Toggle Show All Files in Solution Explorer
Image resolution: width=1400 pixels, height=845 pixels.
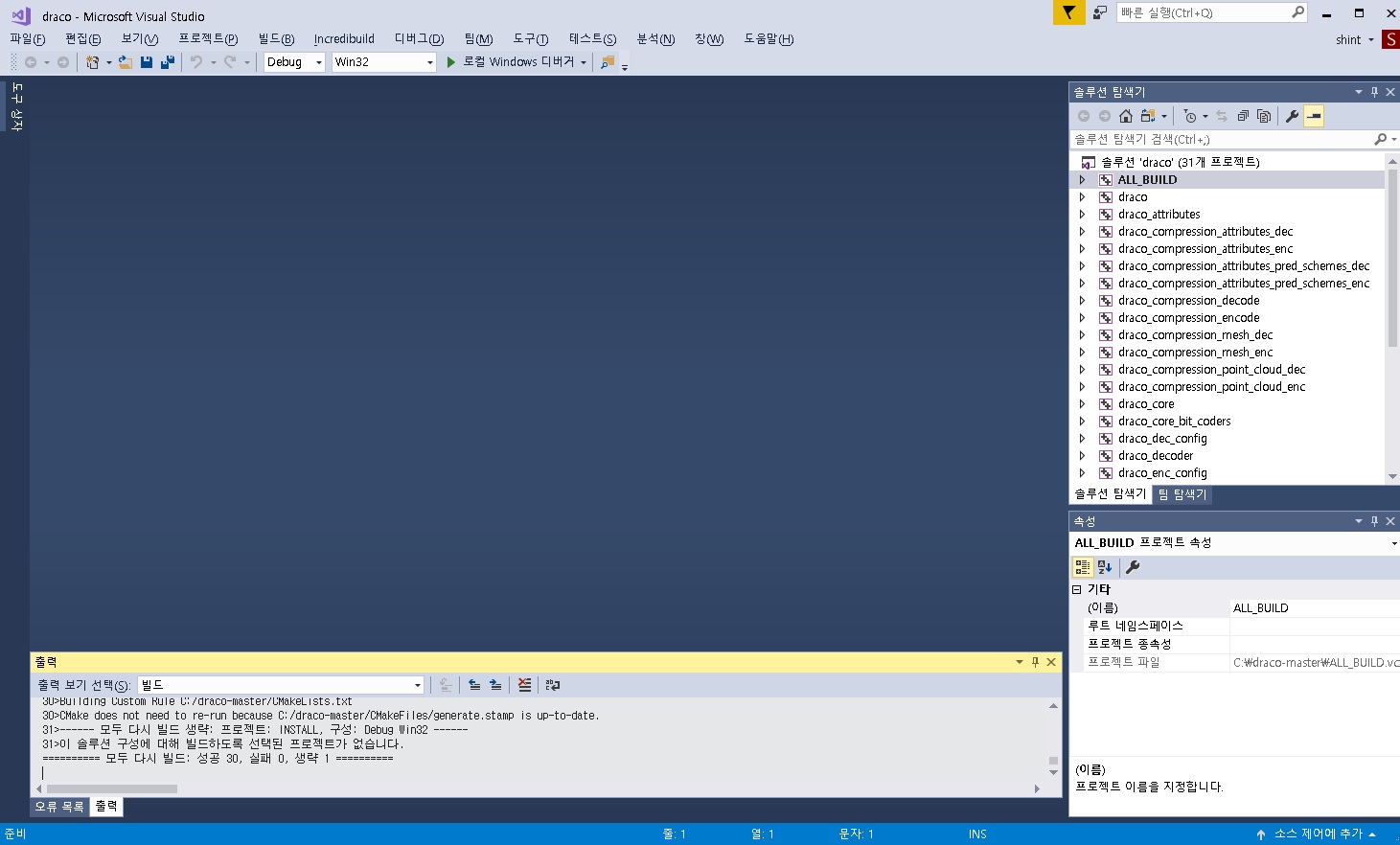[x=1264, y=116]
